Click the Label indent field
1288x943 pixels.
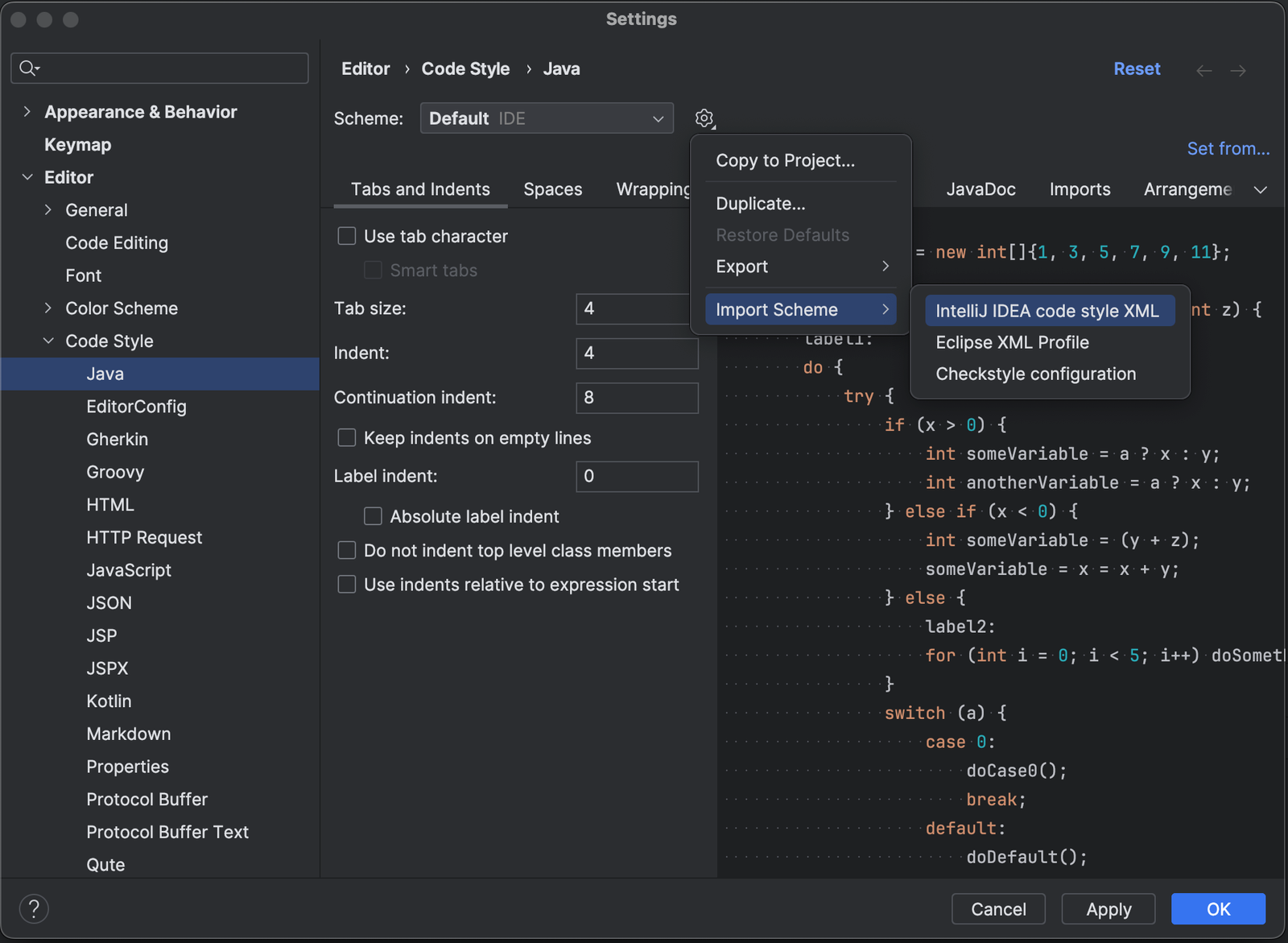point(637,476)
